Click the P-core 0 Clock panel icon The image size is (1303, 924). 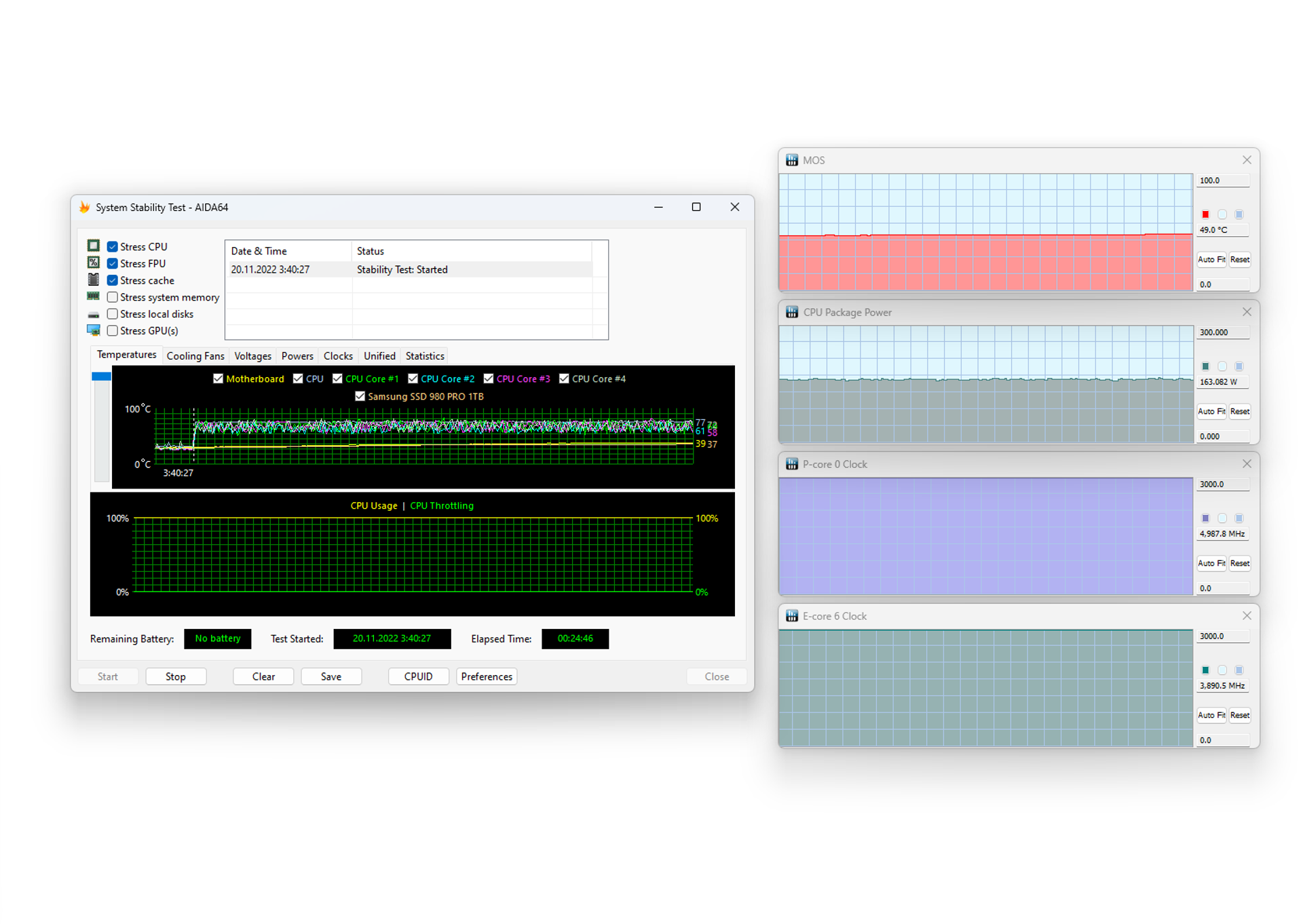(792, 464)
